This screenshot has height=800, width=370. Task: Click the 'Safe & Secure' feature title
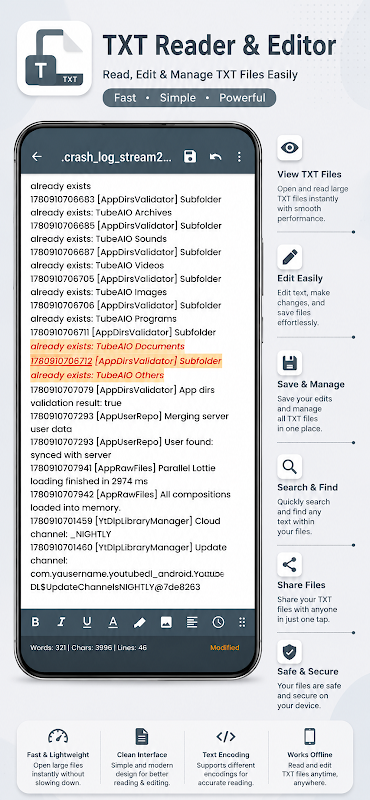(x=308, y=671)
